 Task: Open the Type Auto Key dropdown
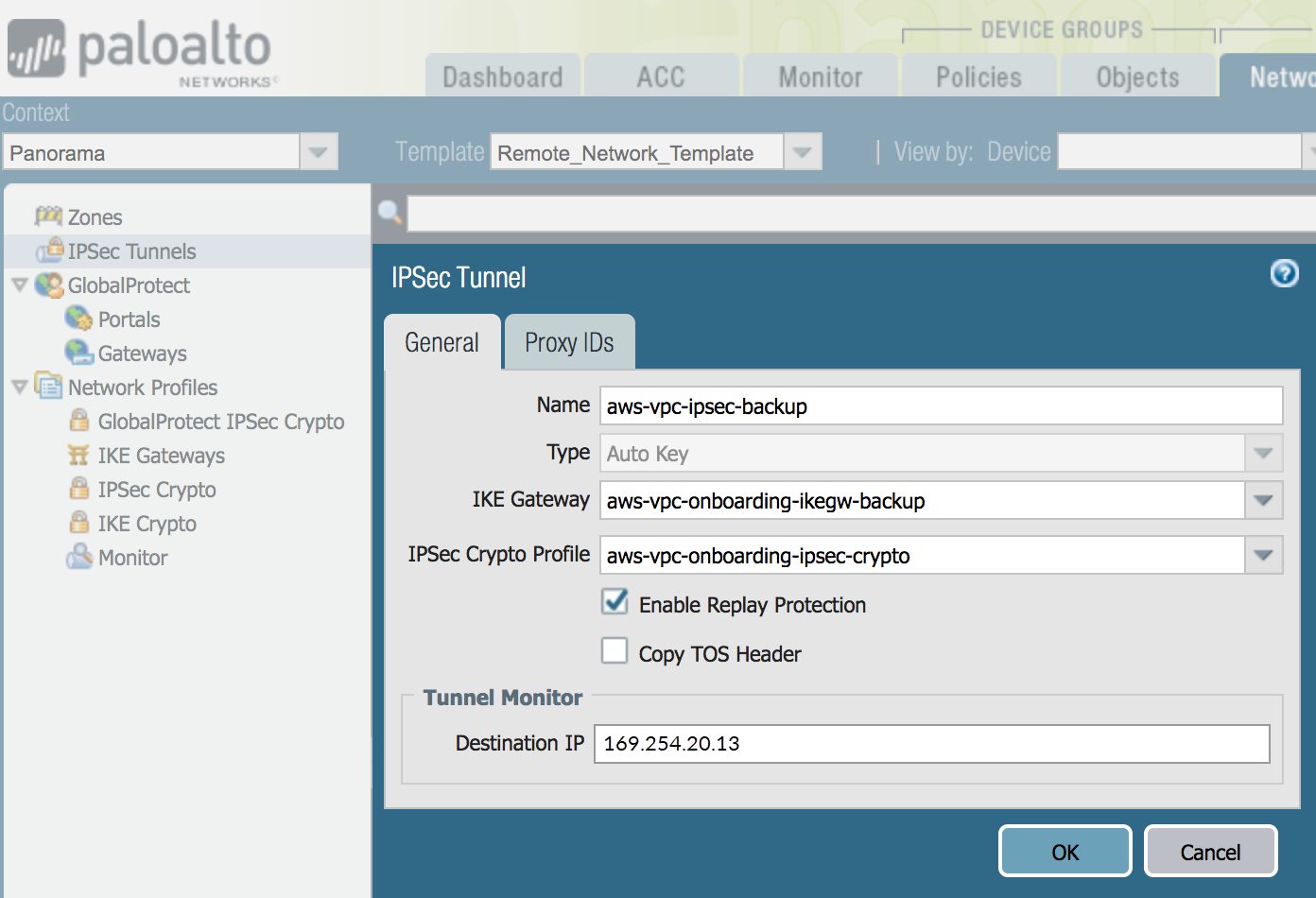tap(1263, 453)
